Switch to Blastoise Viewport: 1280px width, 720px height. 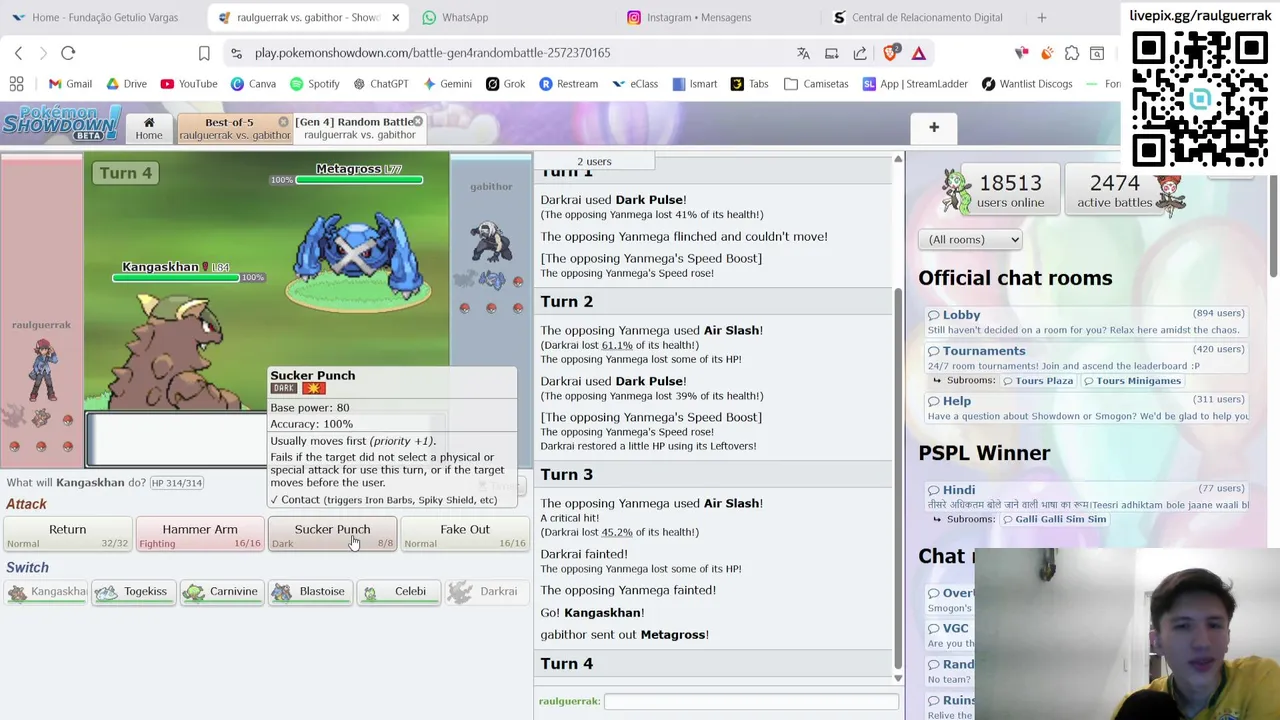pyautogui.click(x=309, y=592)
